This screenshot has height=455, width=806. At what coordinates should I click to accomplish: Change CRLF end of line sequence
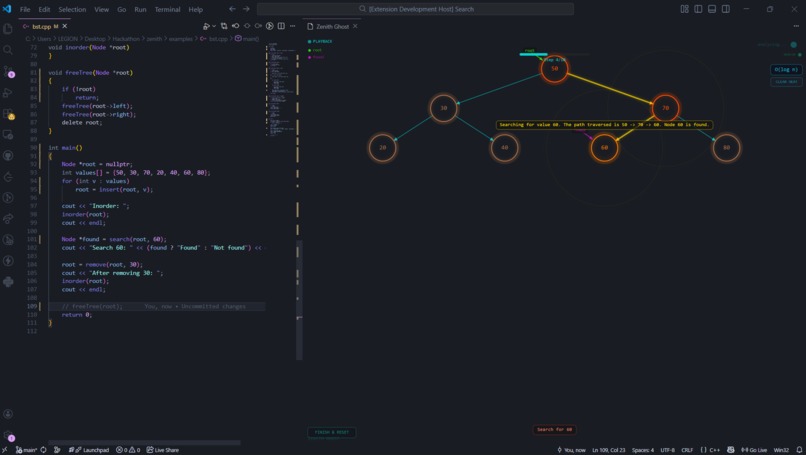687,450
